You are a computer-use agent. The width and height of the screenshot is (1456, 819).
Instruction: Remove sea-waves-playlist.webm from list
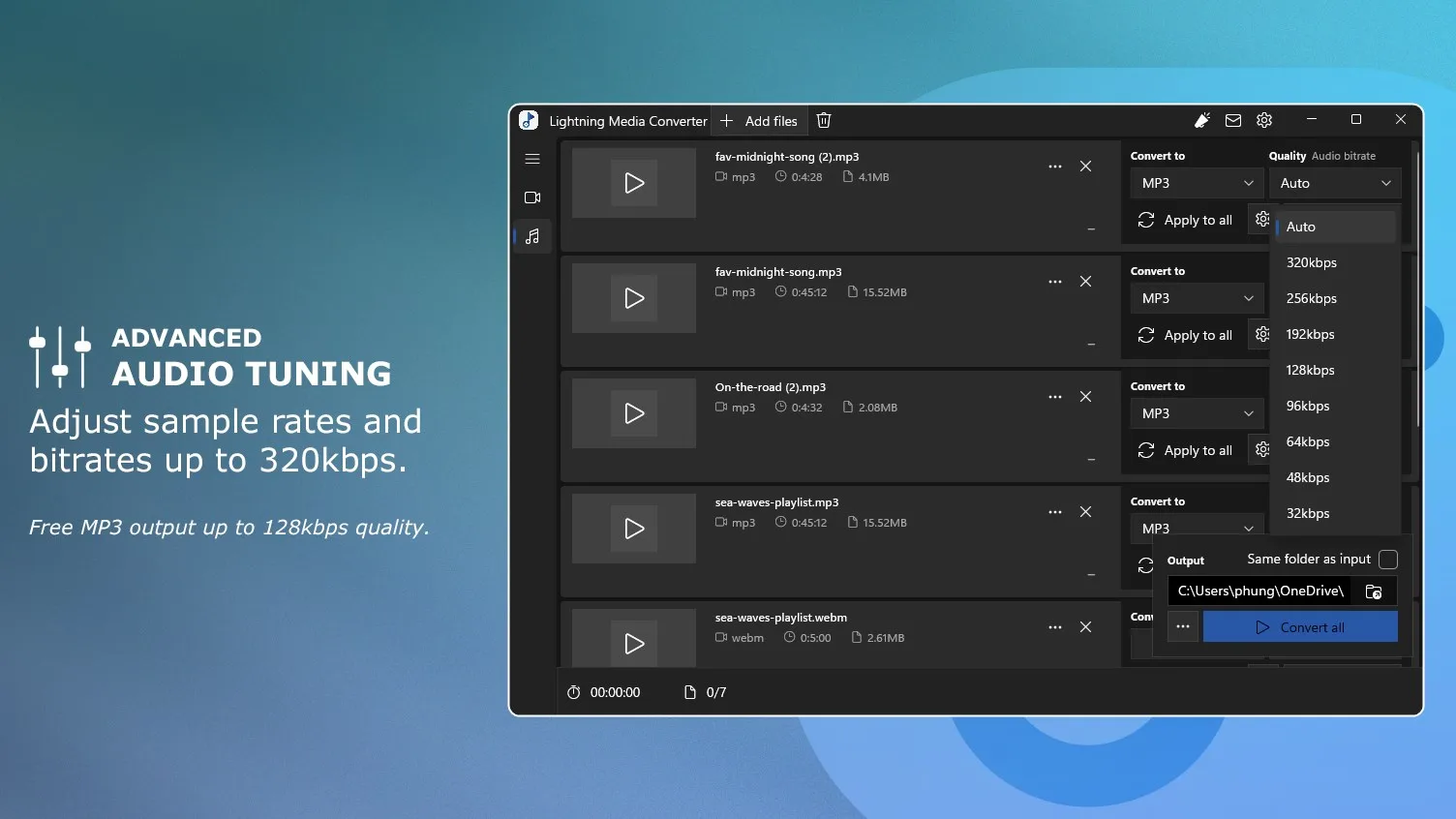tap(1086, 627)
